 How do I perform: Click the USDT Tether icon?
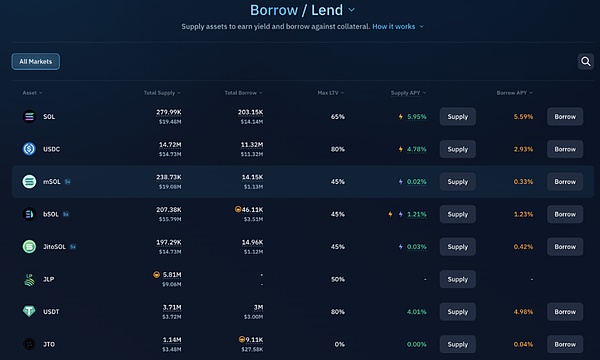[29, 311]
